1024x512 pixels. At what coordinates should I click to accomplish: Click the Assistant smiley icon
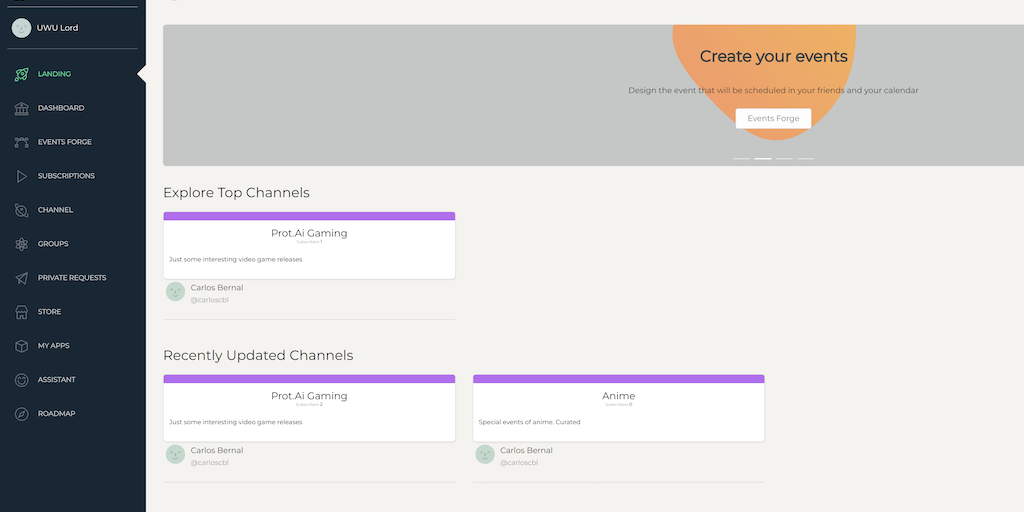[21, 380]
